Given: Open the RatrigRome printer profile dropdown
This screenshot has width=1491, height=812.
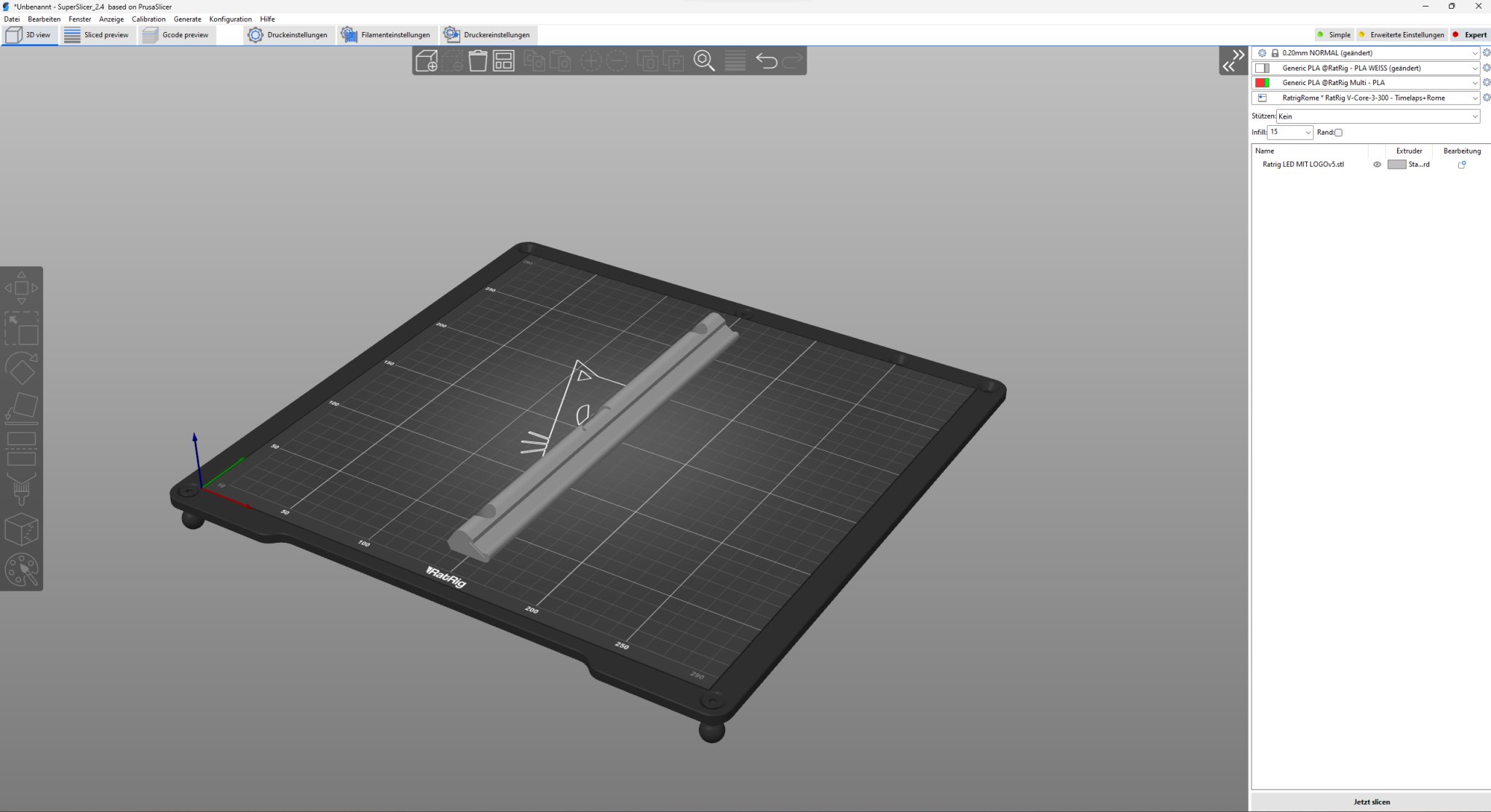Looking at the screenshot, I should click(x=1474, y=98).
